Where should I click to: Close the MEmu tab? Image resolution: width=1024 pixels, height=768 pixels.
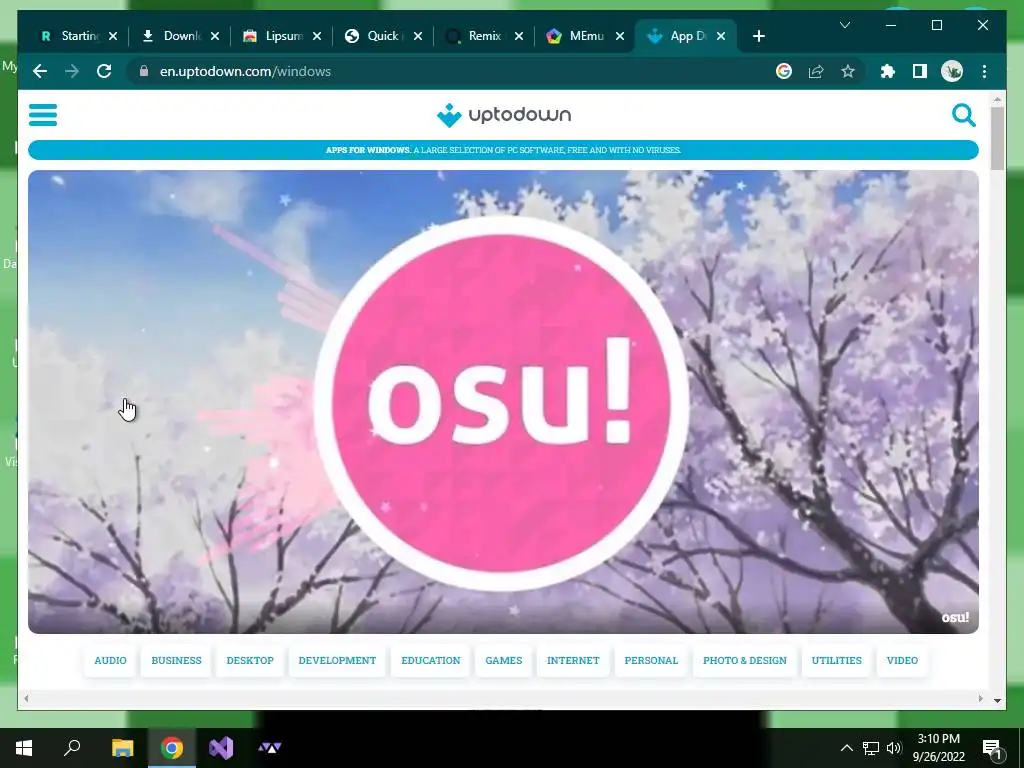[620, 36]
